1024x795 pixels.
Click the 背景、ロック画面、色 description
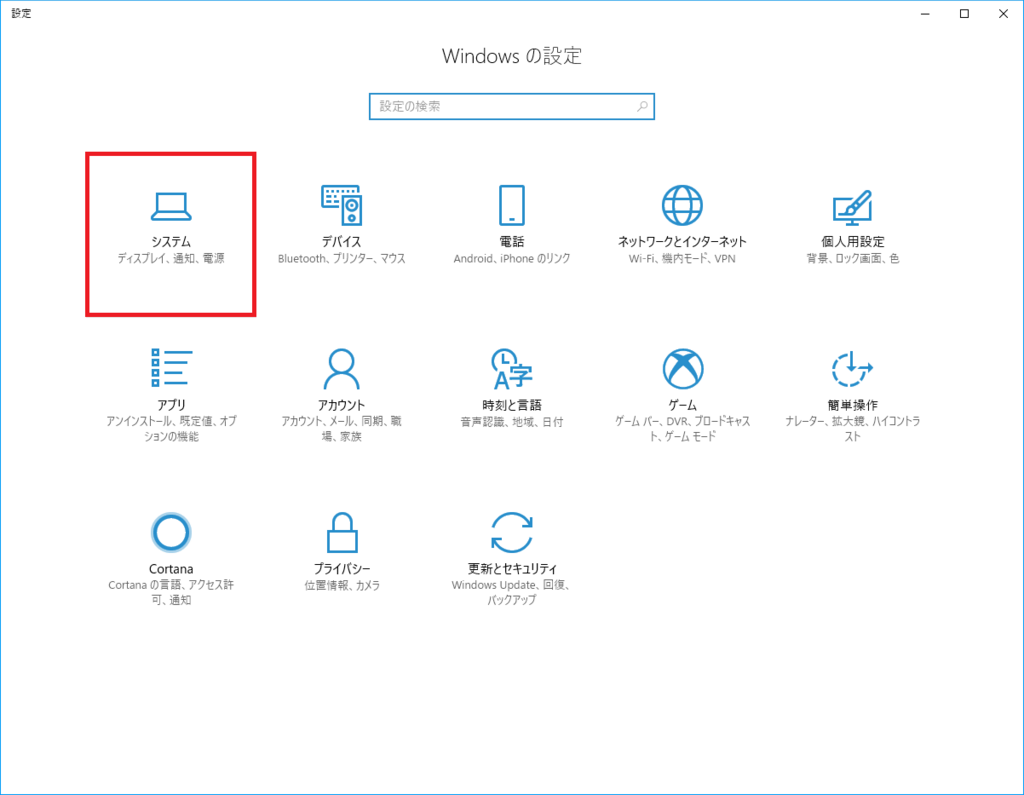tap(852, 259)
